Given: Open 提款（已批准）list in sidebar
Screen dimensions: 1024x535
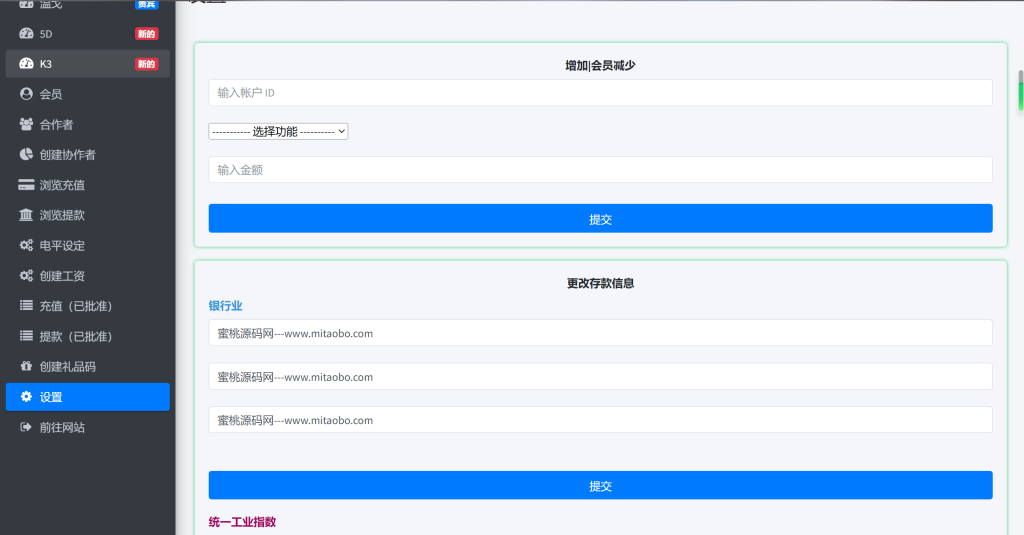Looking at the screenshot, I should (x=88, y=336).
